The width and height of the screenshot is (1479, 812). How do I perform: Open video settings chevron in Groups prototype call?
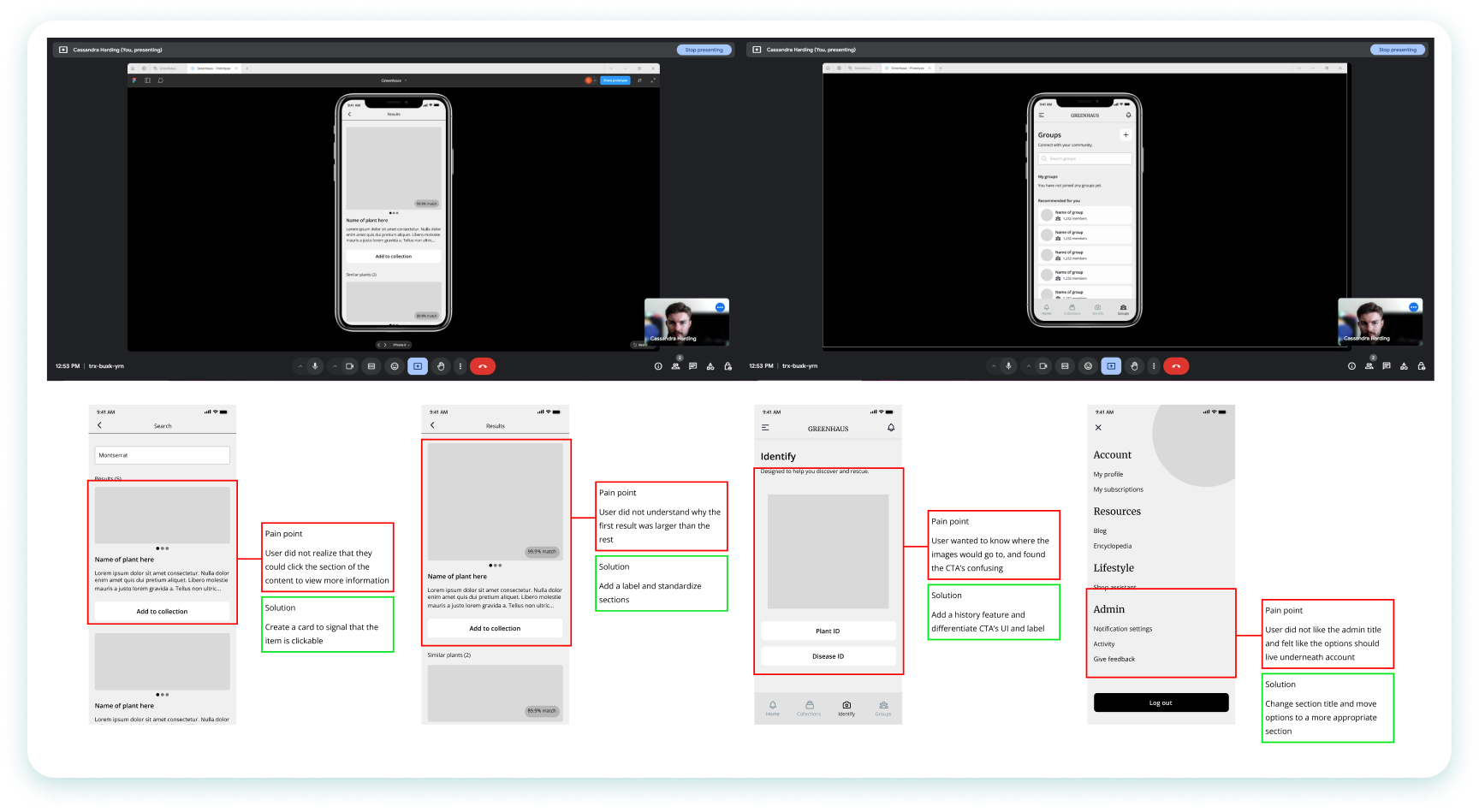(1028, 366)
